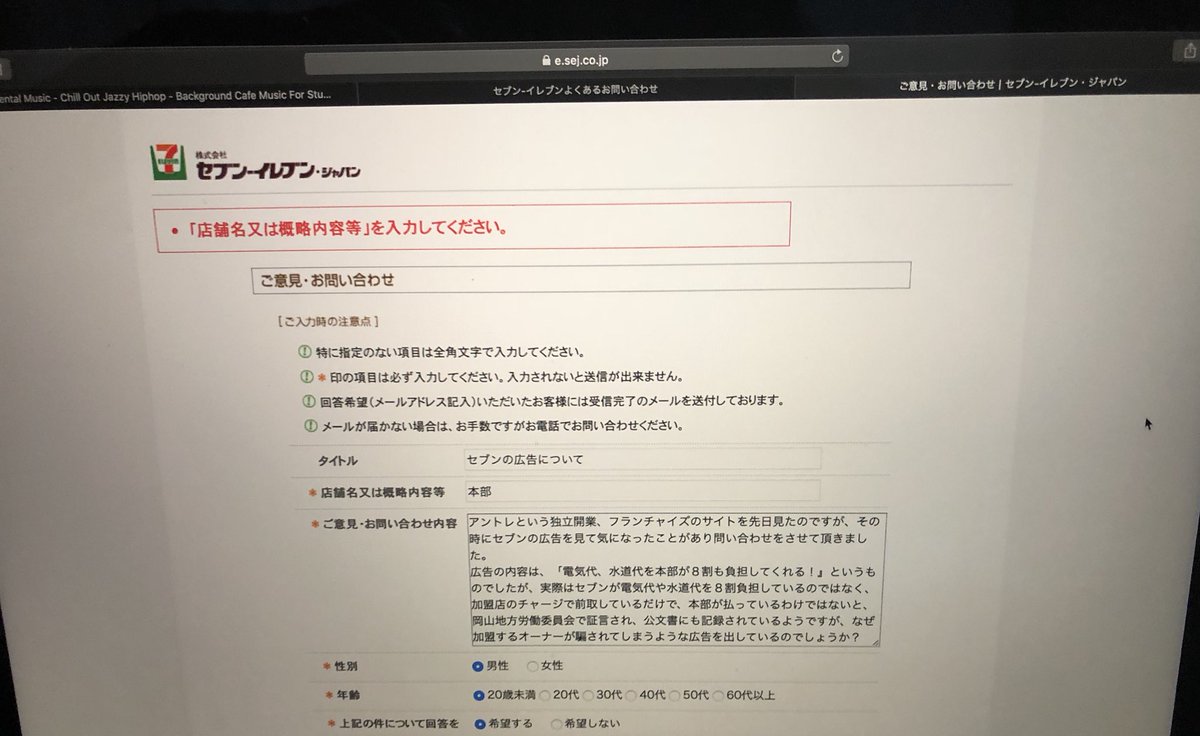Click the ご意見・お問い合わせ section heading

pyautogui.click(x=328, y=280)
